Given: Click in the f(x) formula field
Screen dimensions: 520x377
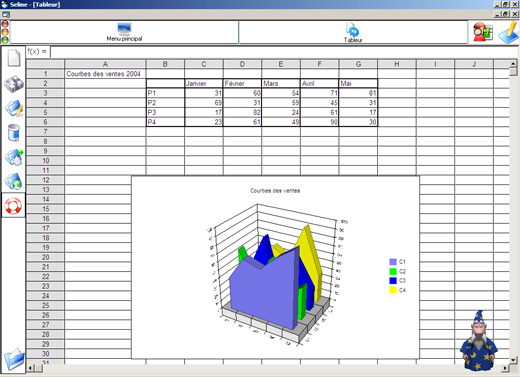Looking at the screenshot, I should (x=283, y=52).
